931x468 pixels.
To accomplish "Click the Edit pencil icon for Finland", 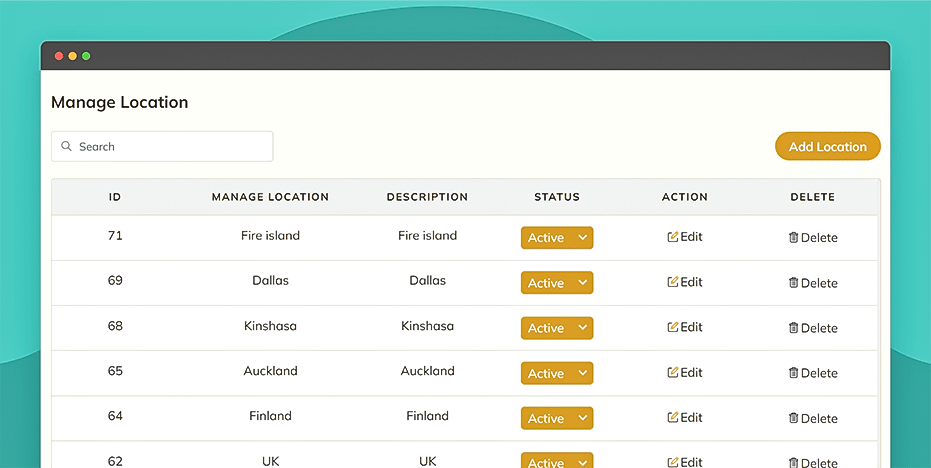I will coord(673,418).
